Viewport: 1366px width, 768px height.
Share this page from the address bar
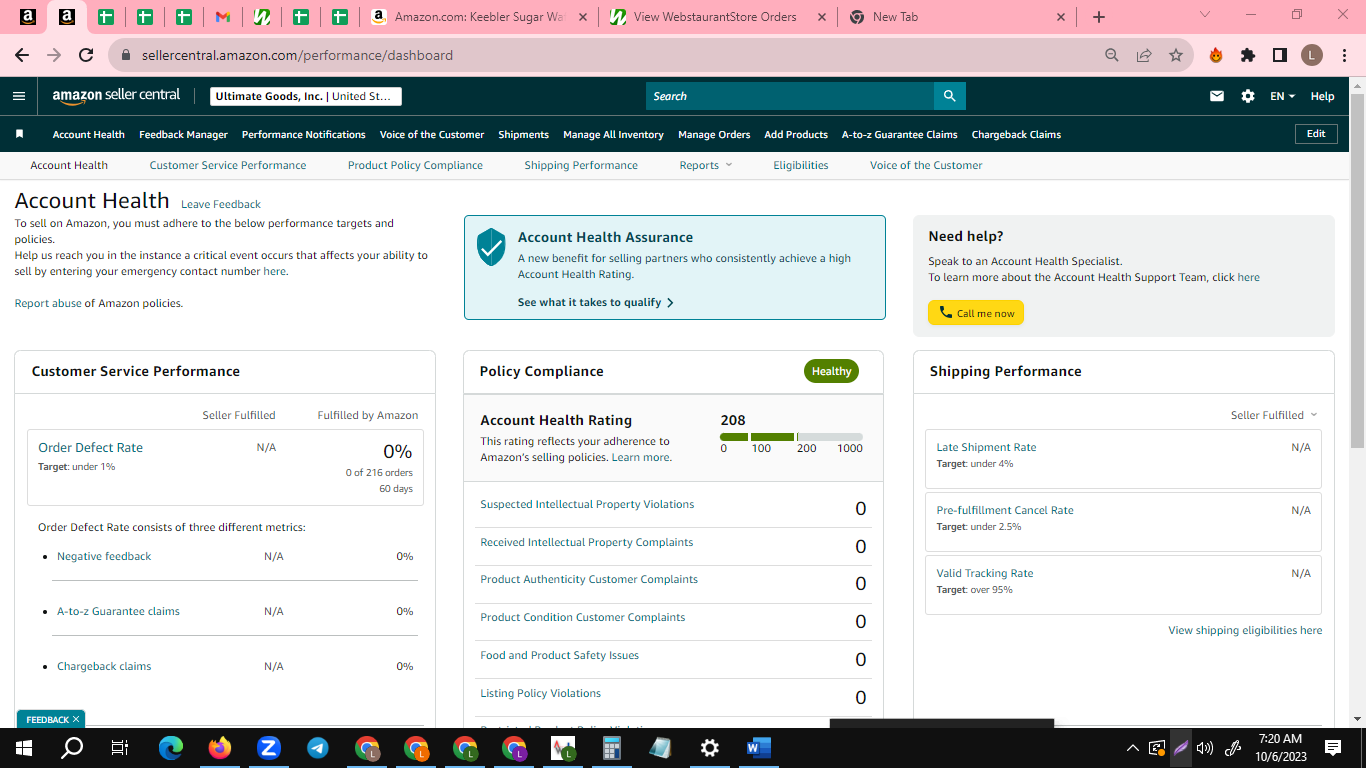[x=1144, y=56]
